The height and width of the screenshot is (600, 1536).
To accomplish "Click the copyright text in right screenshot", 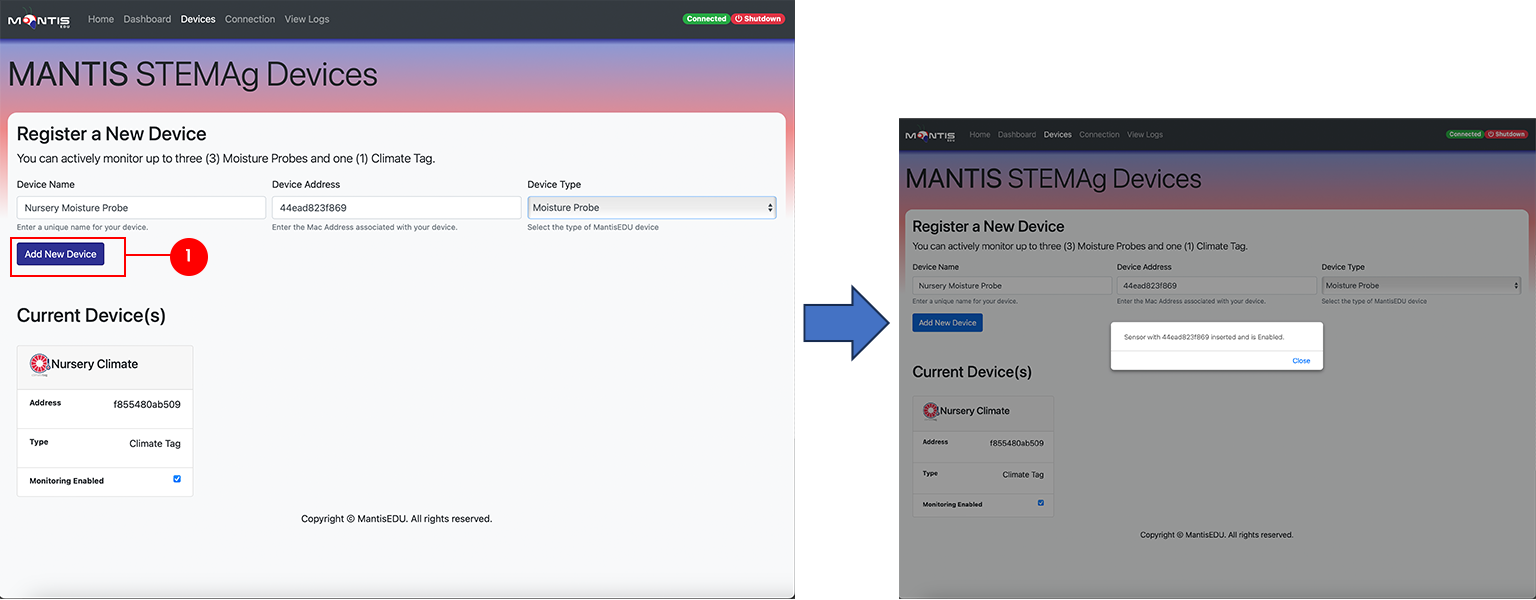I will (1217, 535).
